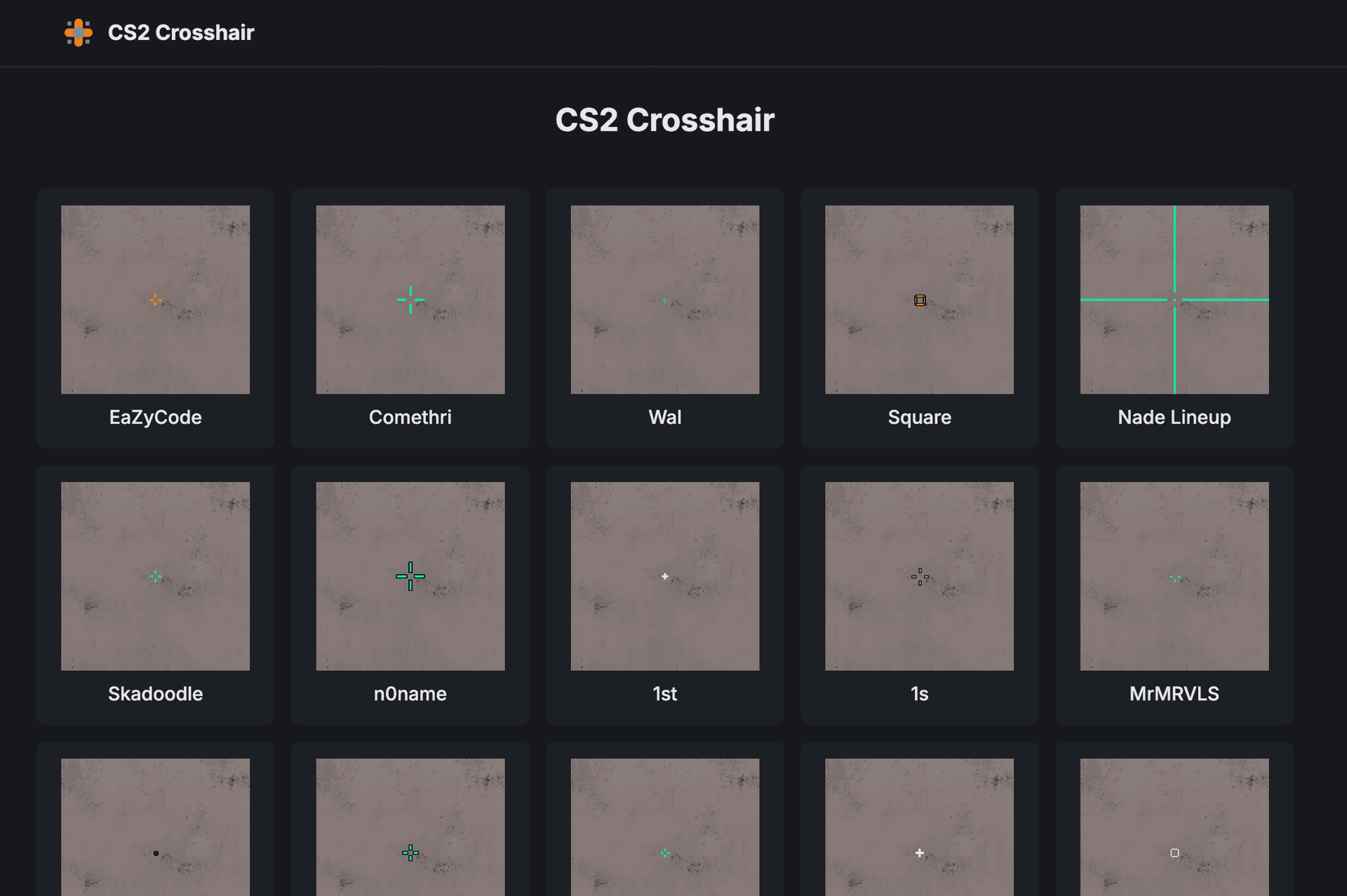This screenshot has width=1347, height=896.
Task: Click the Skadoodle name text
Action: (x=155, y=694)
